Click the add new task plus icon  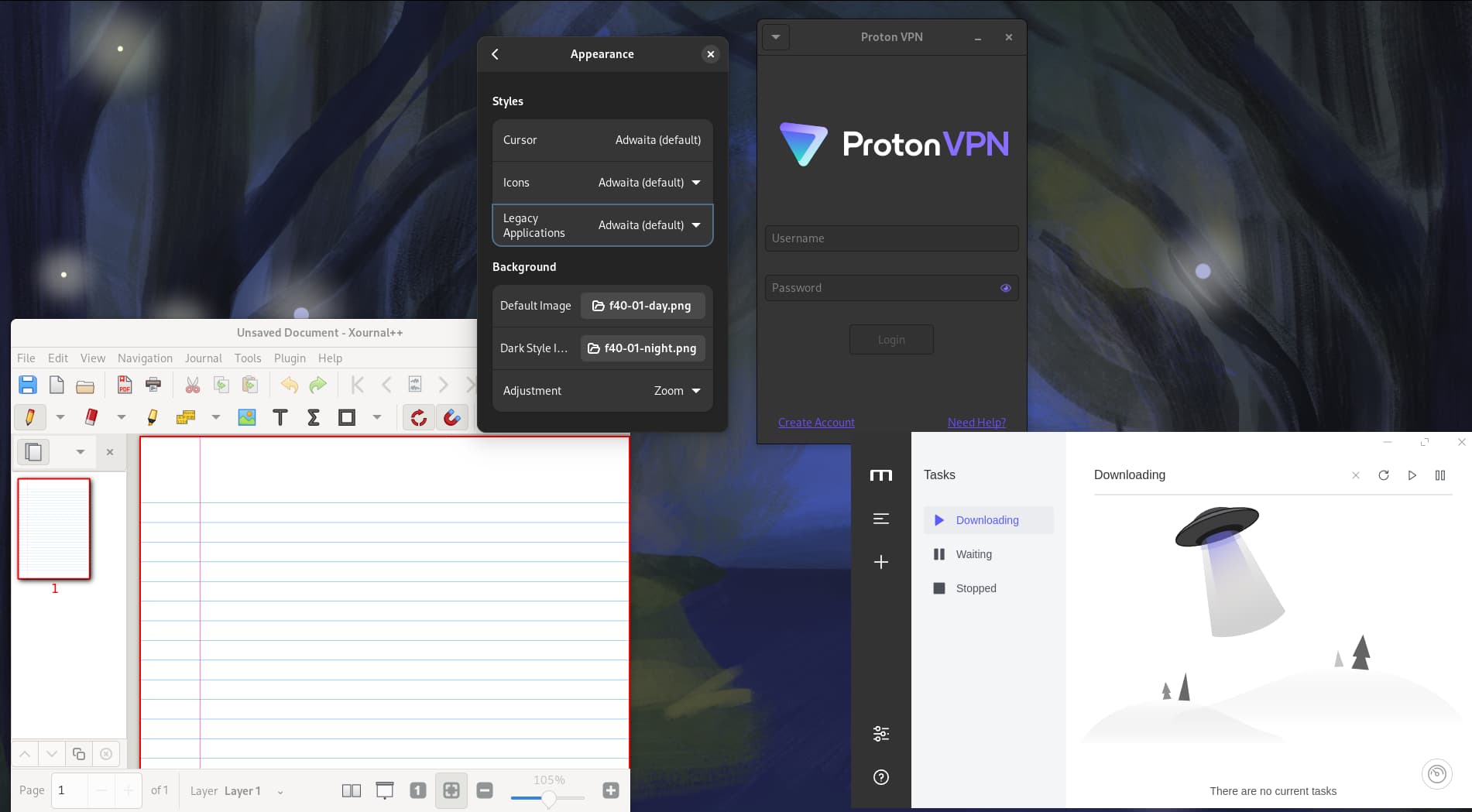(880, 562)
